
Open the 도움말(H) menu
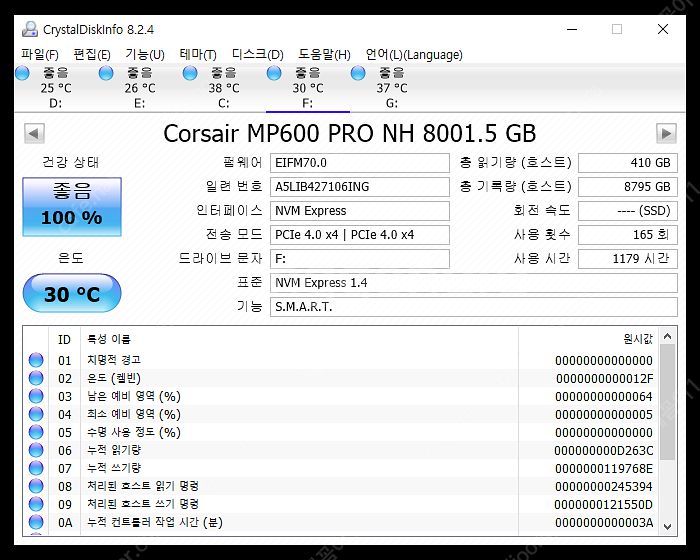(324, 54)
